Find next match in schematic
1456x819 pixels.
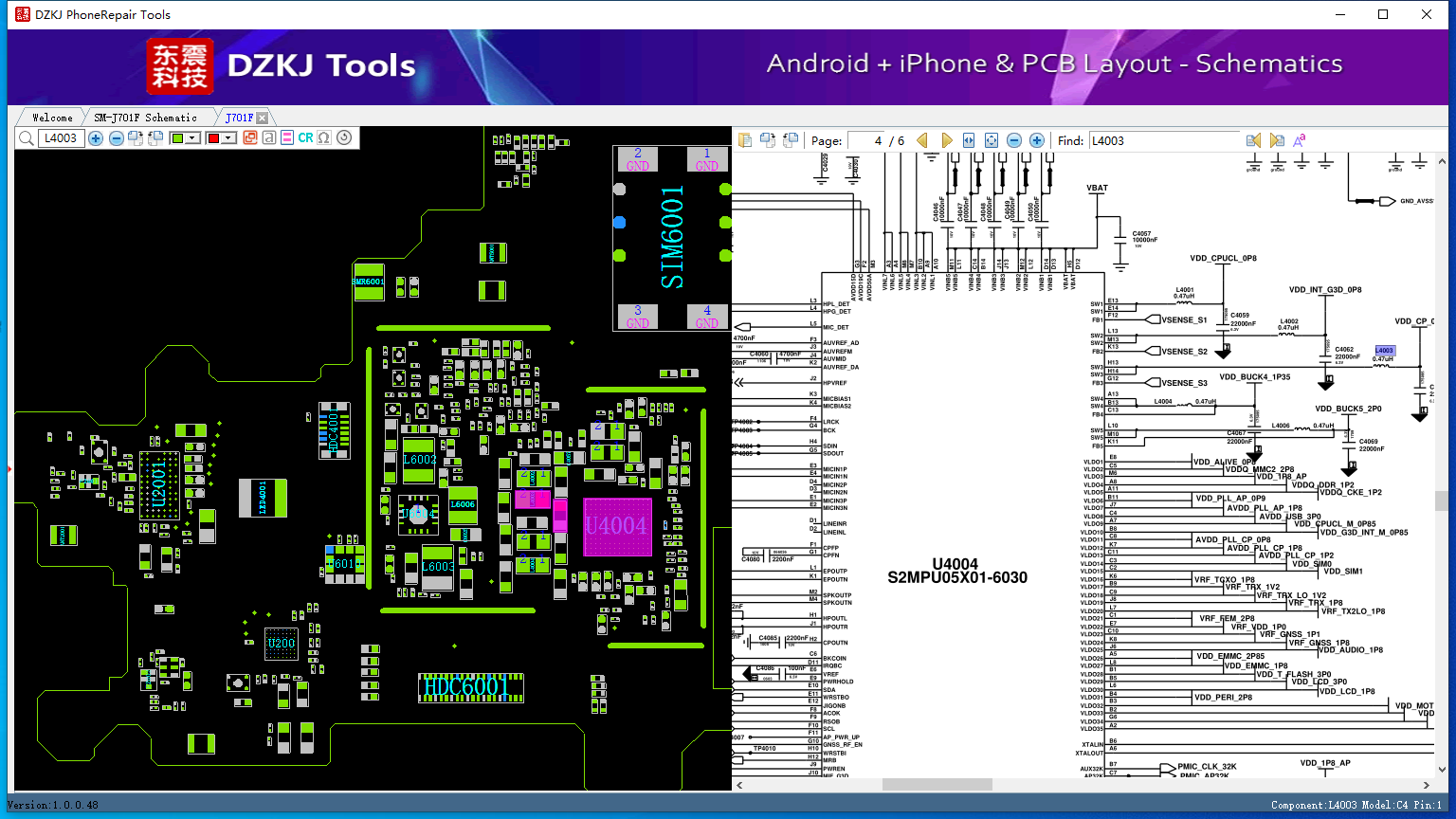1277,140
